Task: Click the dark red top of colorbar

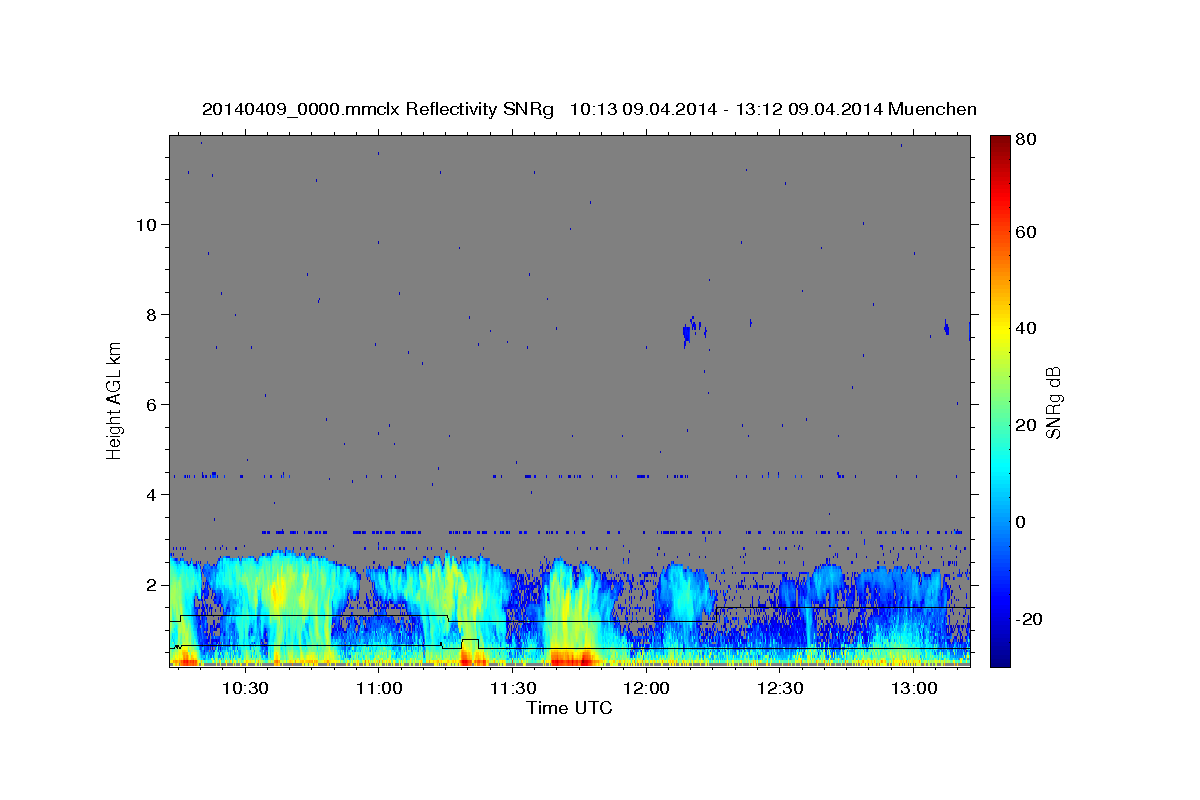Action: (x=1000, y=145)
